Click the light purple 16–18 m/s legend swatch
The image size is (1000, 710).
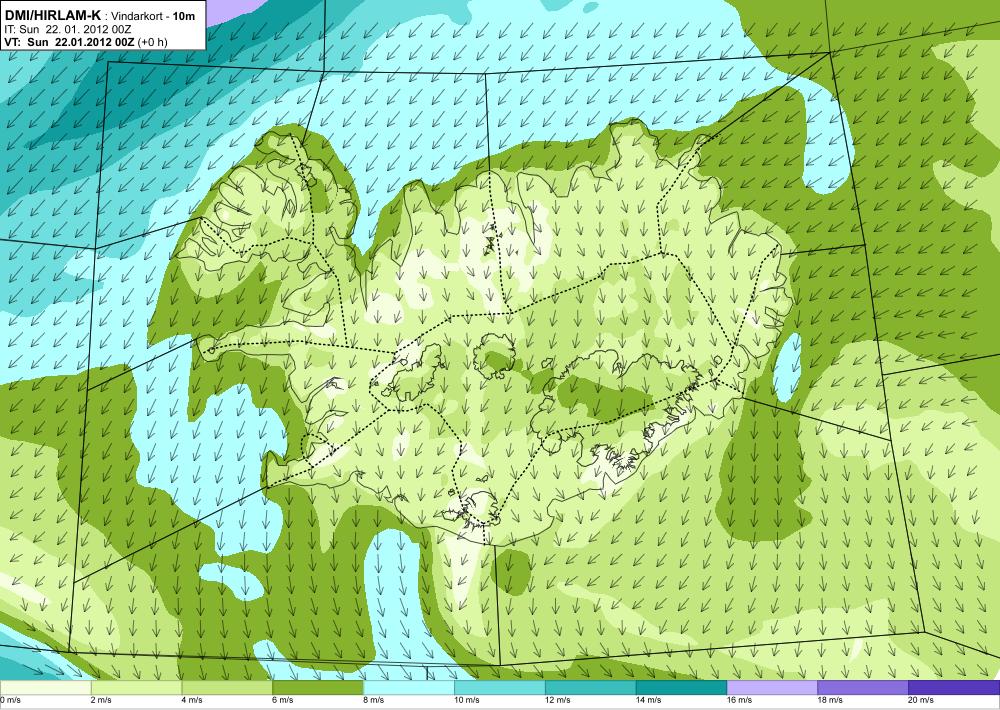(772, 688)
